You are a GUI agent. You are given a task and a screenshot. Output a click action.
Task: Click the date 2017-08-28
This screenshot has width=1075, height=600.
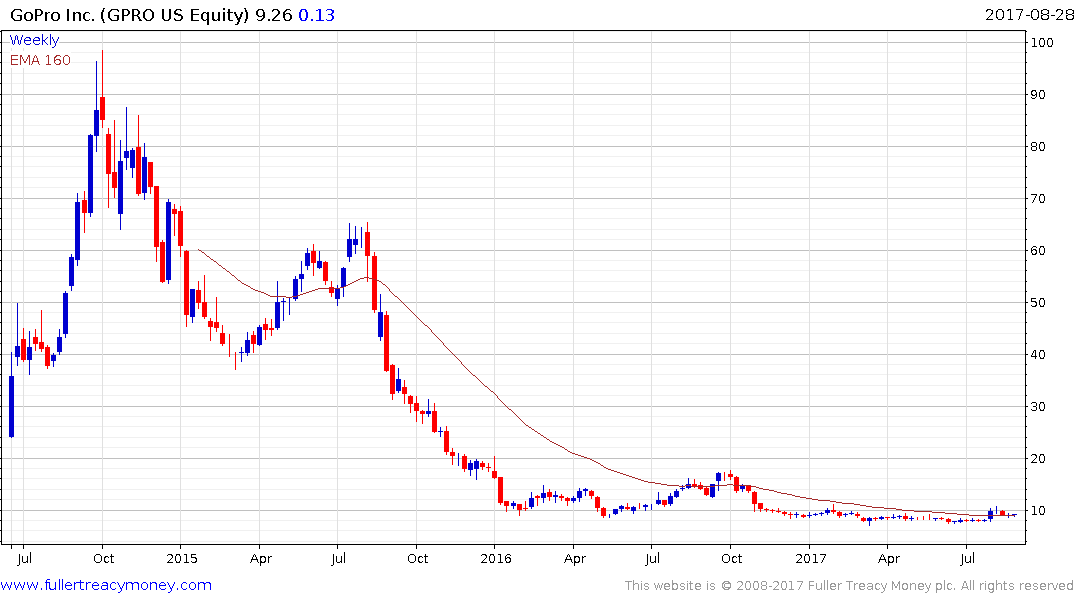(x=1029, y=14)
